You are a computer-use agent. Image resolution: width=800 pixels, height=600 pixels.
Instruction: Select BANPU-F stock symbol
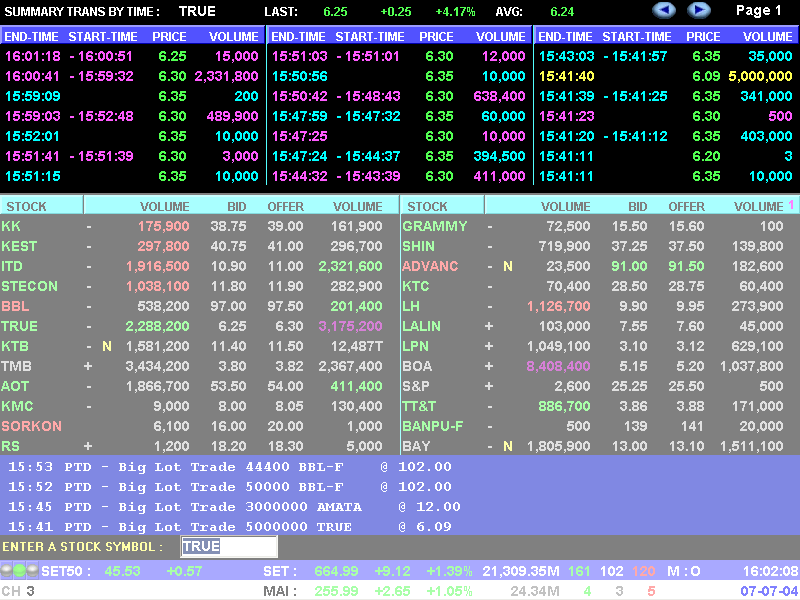coord(433,426)
